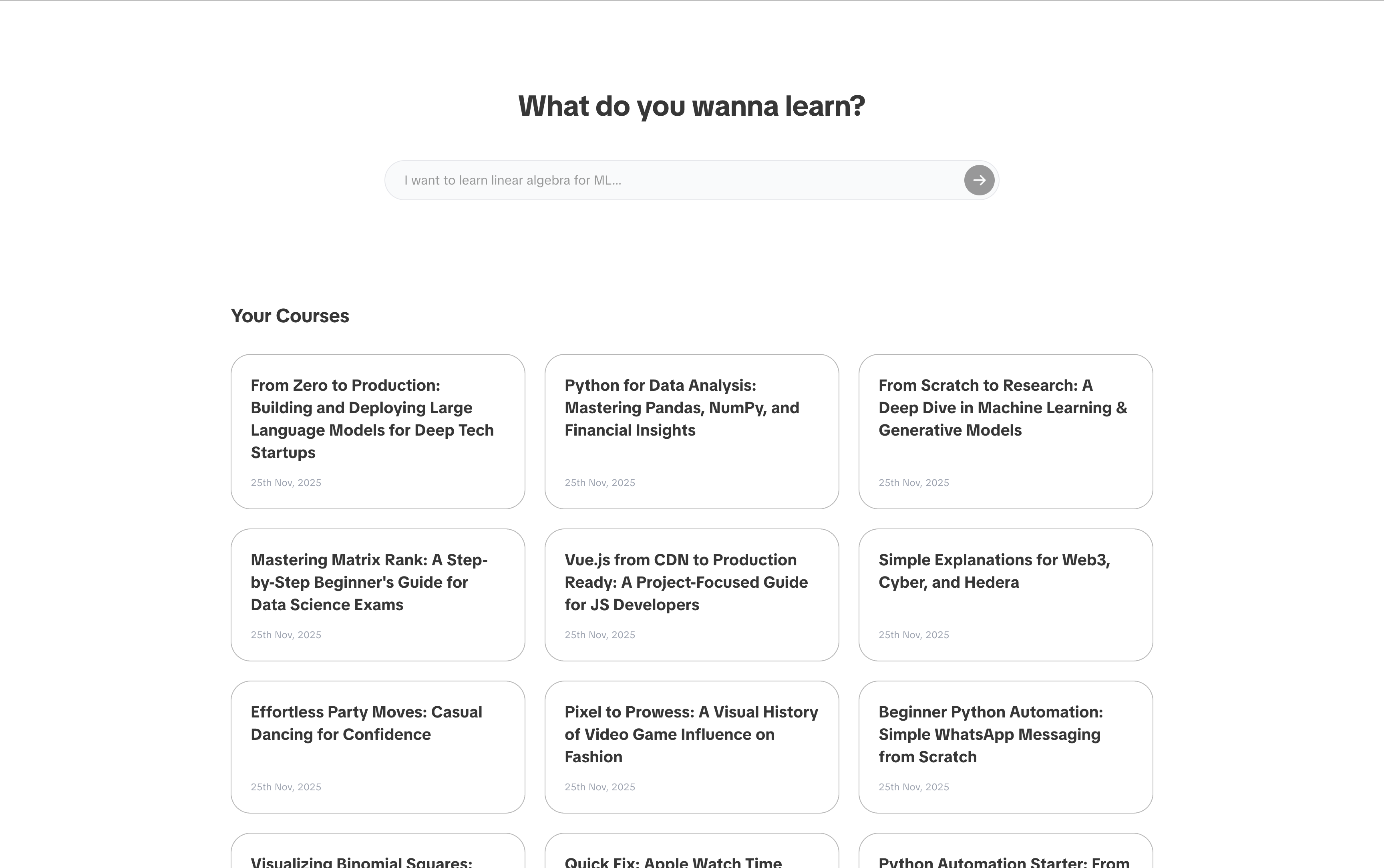Click the 'Your Courses' section heading
1384x868 pixels.
(289, 315)
